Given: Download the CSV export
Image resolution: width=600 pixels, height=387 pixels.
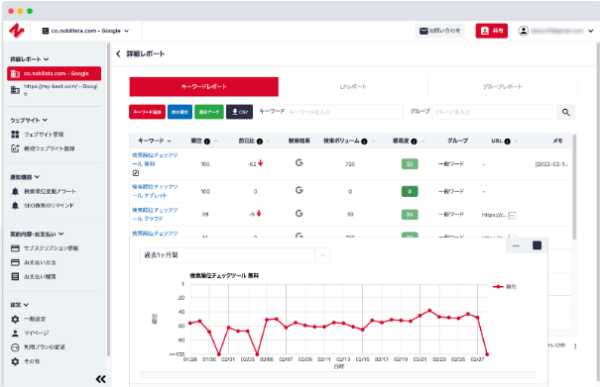Looking at the screenshot, I should tap(240, 112).
